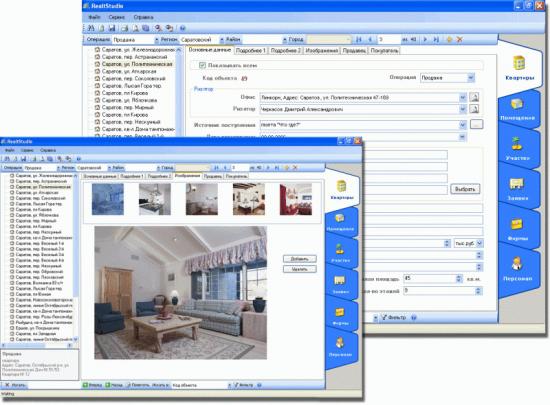This screenshot has height=405, width=550.
Task: Open the тыс.руб currency dropdown
Action: pyautogui.click(x=479, y=243)
